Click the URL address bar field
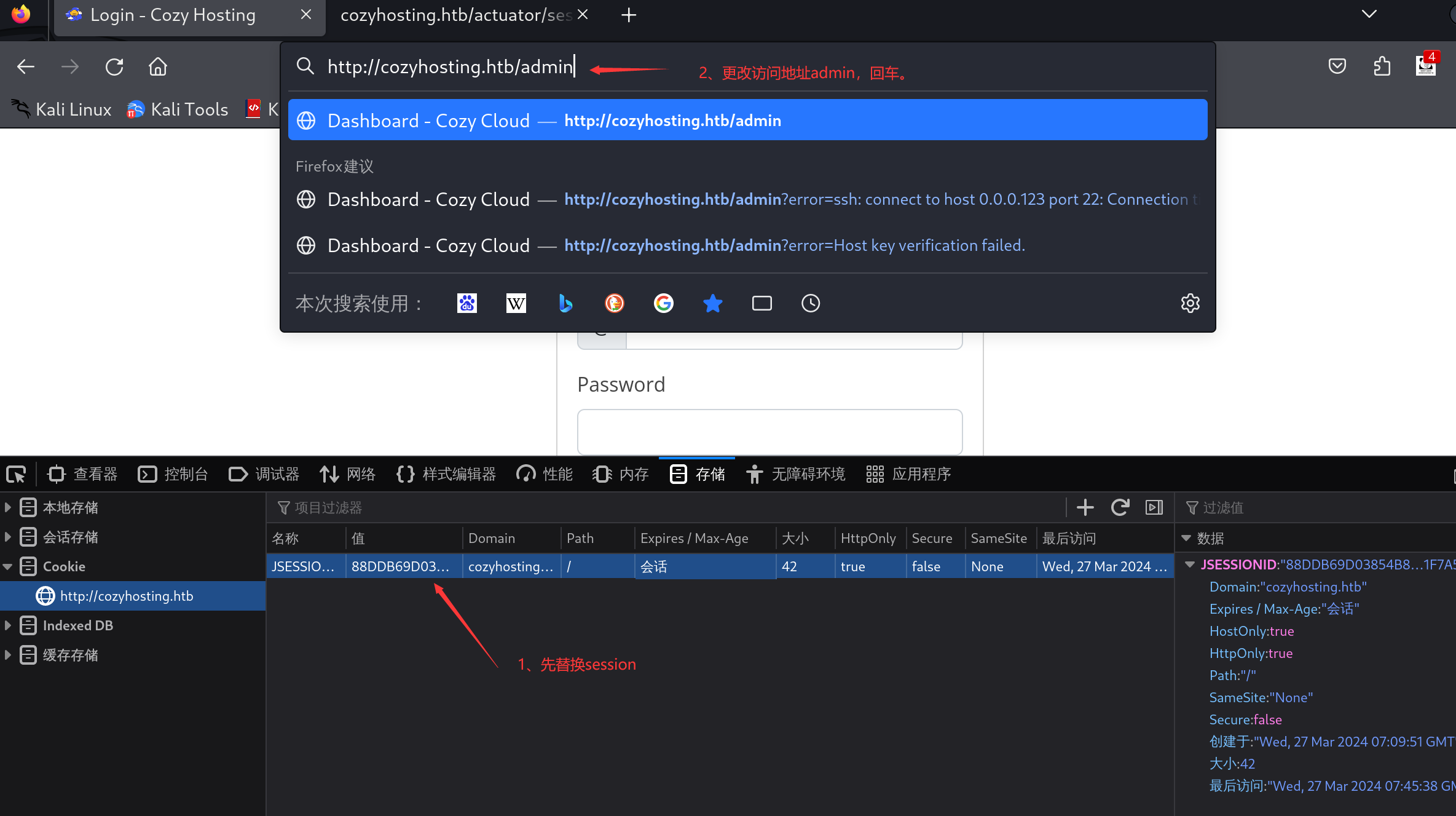The height and width of the screenshot is (816, 1456). point(747,66)
